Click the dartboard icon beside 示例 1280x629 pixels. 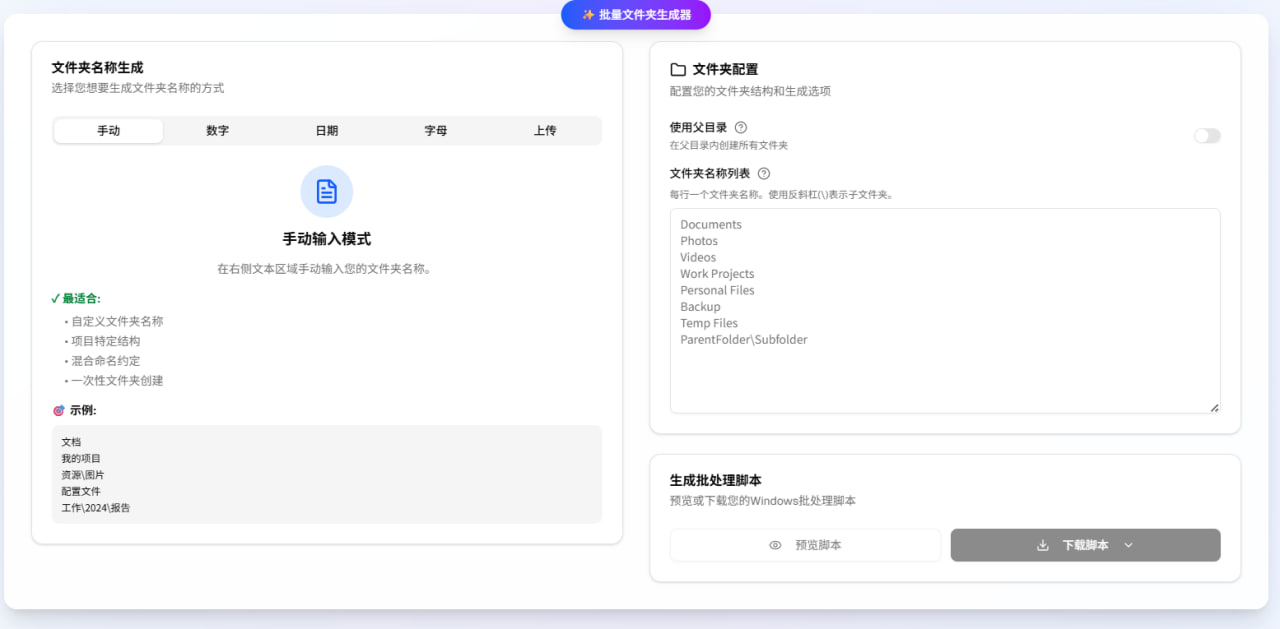58,409
